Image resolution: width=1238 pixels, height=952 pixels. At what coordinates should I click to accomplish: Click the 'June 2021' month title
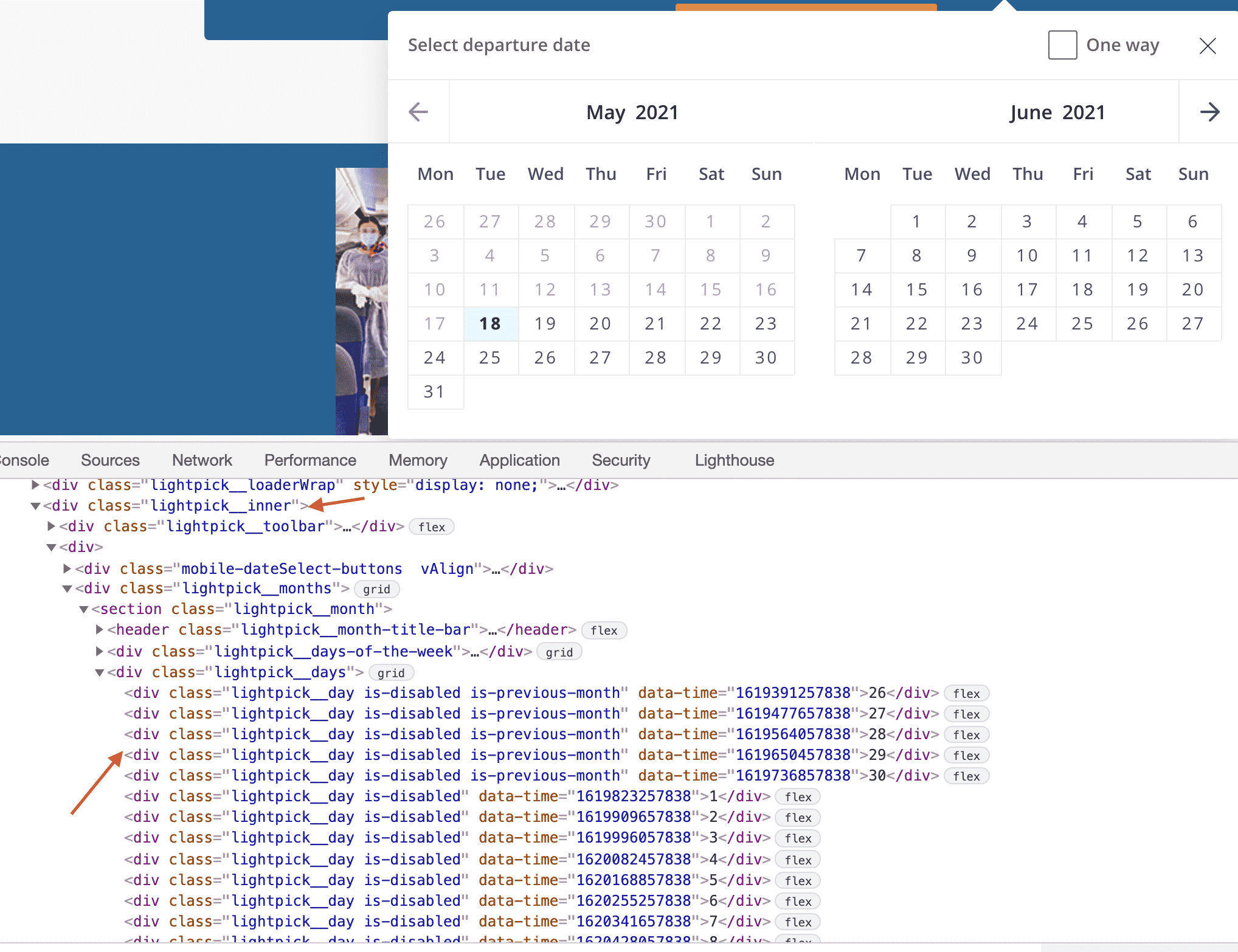pyautogui.click(x=1057, y=112)
